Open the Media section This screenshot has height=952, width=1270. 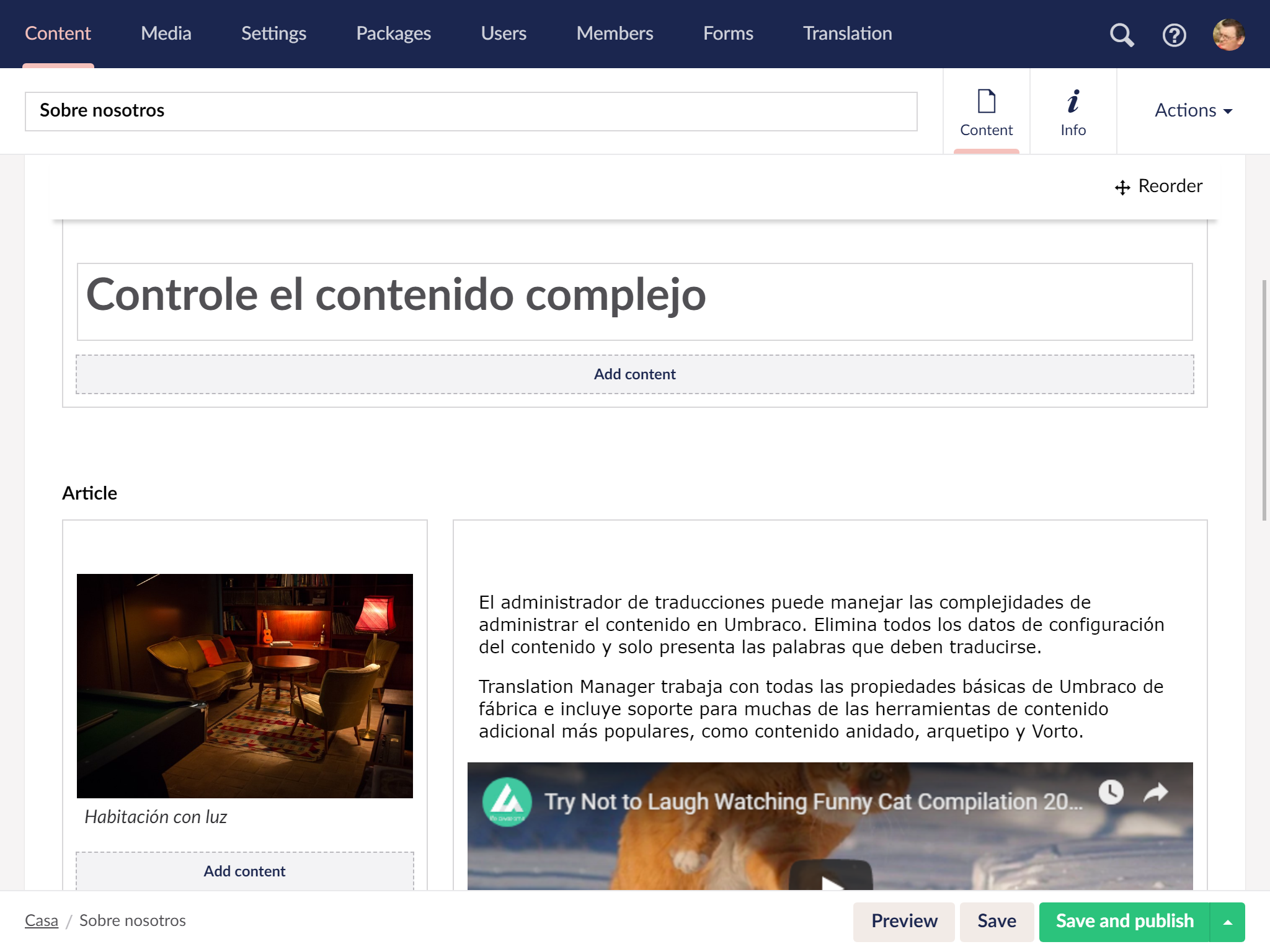pyautogui.click(x=166, y=33)
